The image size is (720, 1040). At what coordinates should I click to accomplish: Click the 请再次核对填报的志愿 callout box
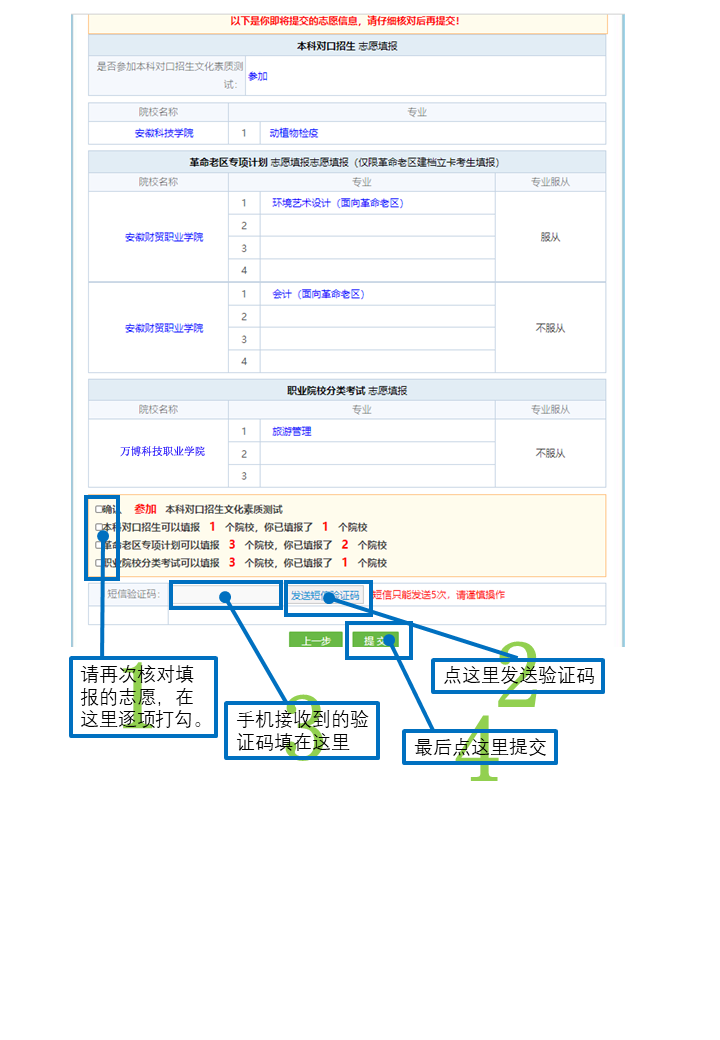point(143,696)
